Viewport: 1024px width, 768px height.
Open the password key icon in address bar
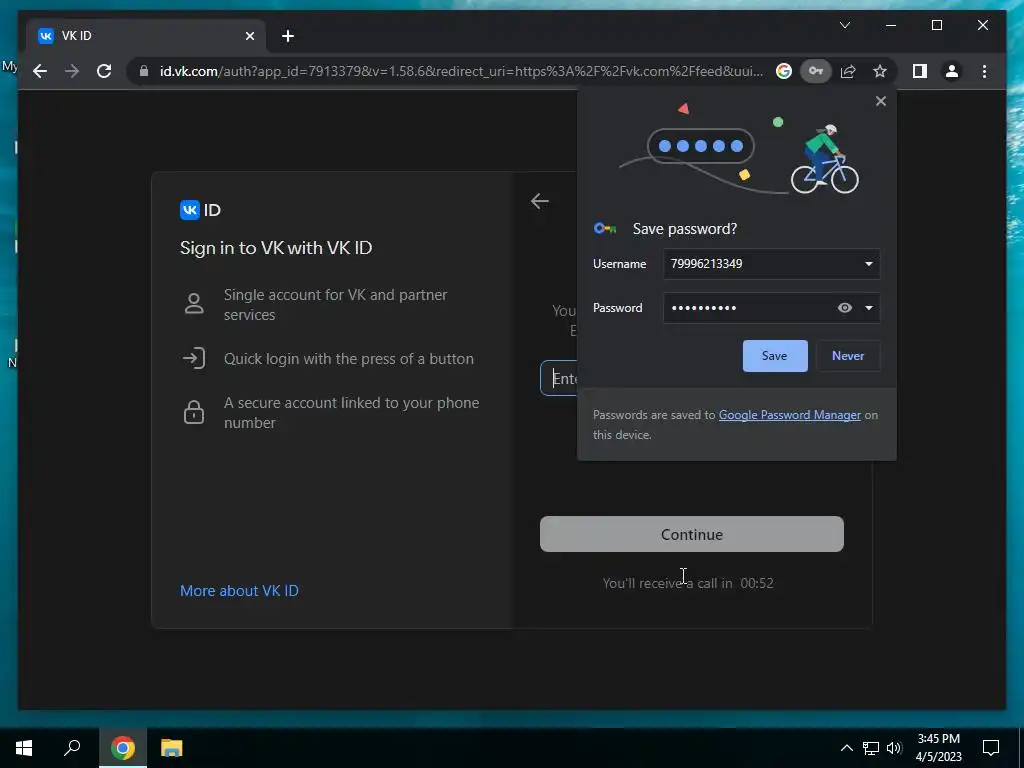pos(816,71)
